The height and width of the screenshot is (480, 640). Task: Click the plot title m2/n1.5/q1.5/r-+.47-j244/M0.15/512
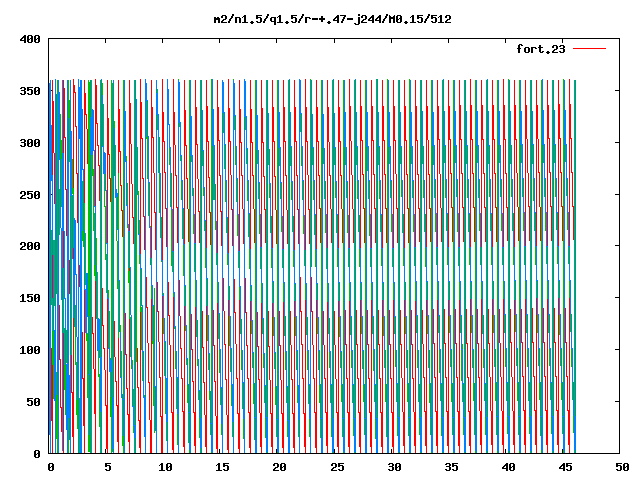pyautogui.click(x=332, y=19)
